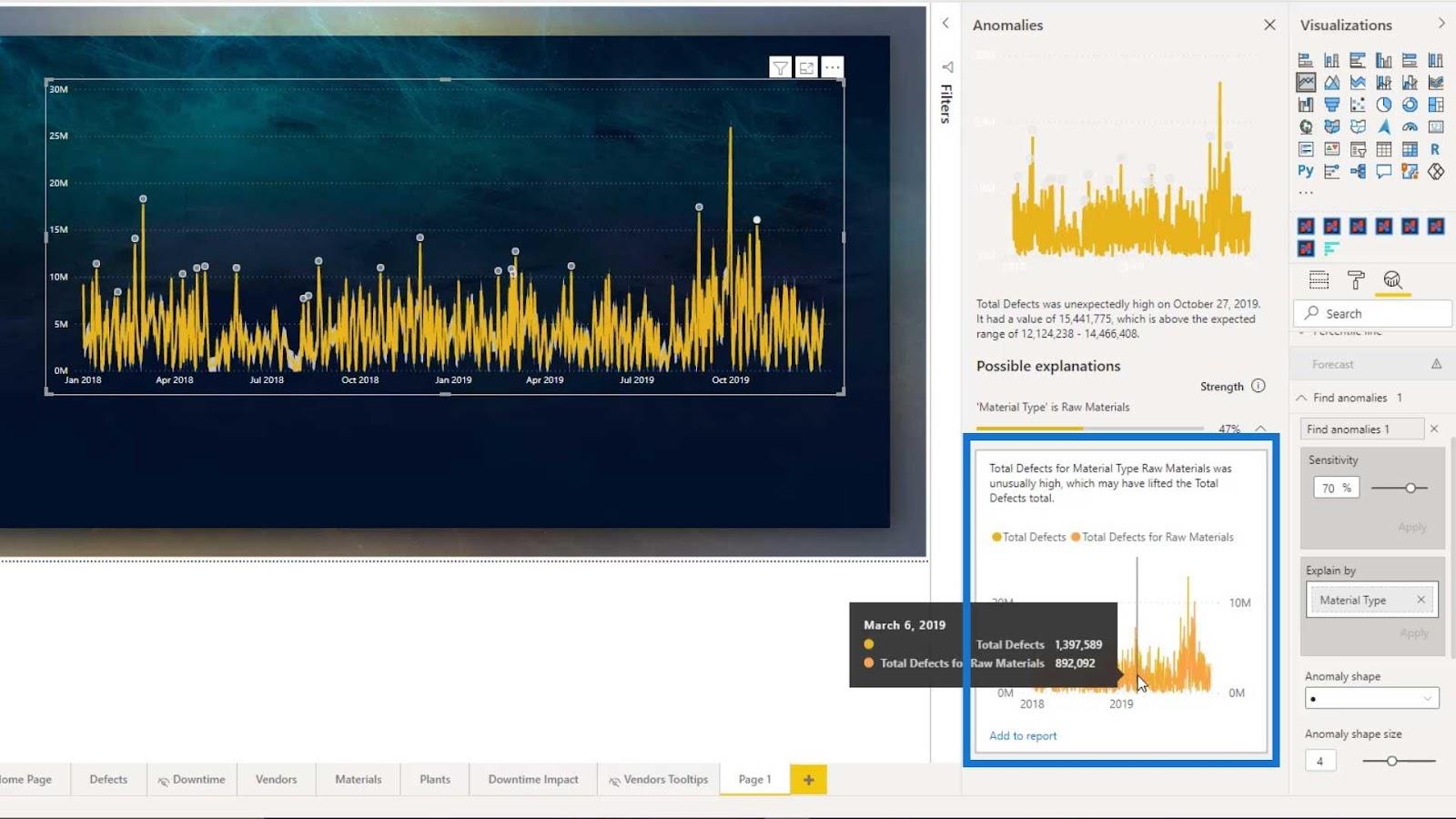The image size is (1456, 819).
Task: Show the Strength info tooltip icon
Action: pos(1258,386)
